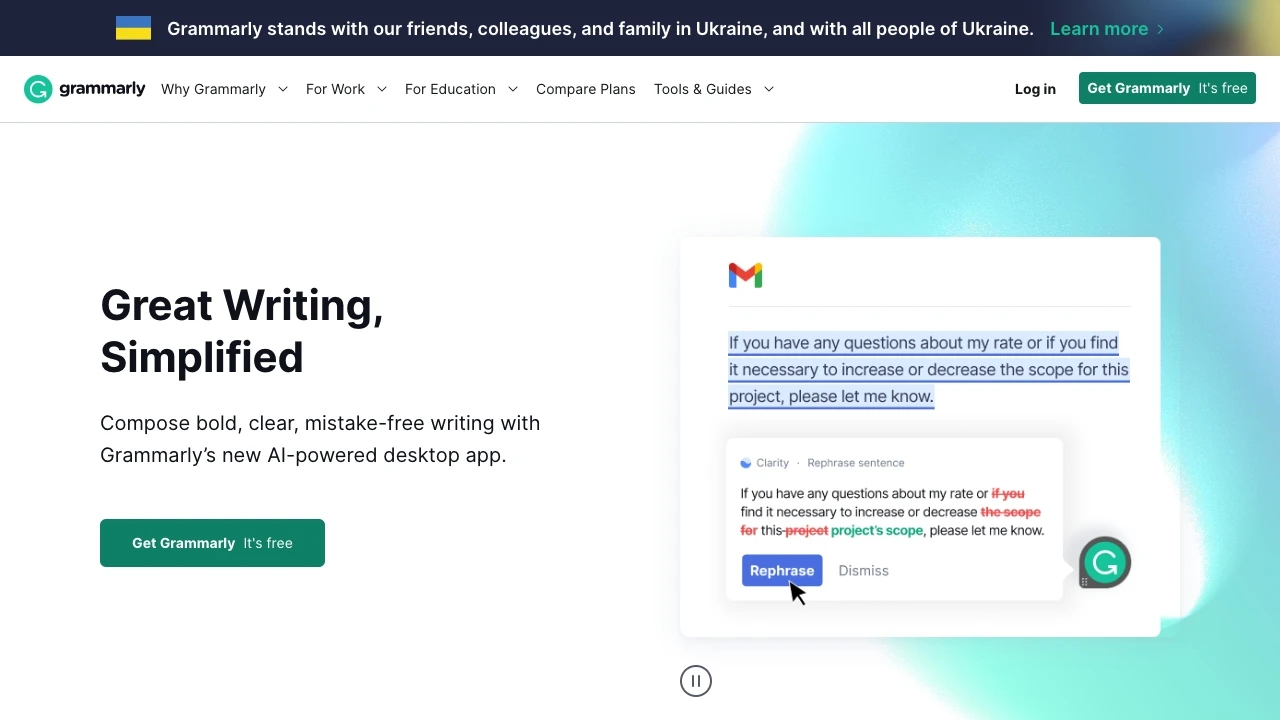Select the highlighted sentence in the email
Image resolution: width=1280 pixels, height=720 pixels.
tap(928, 369)
